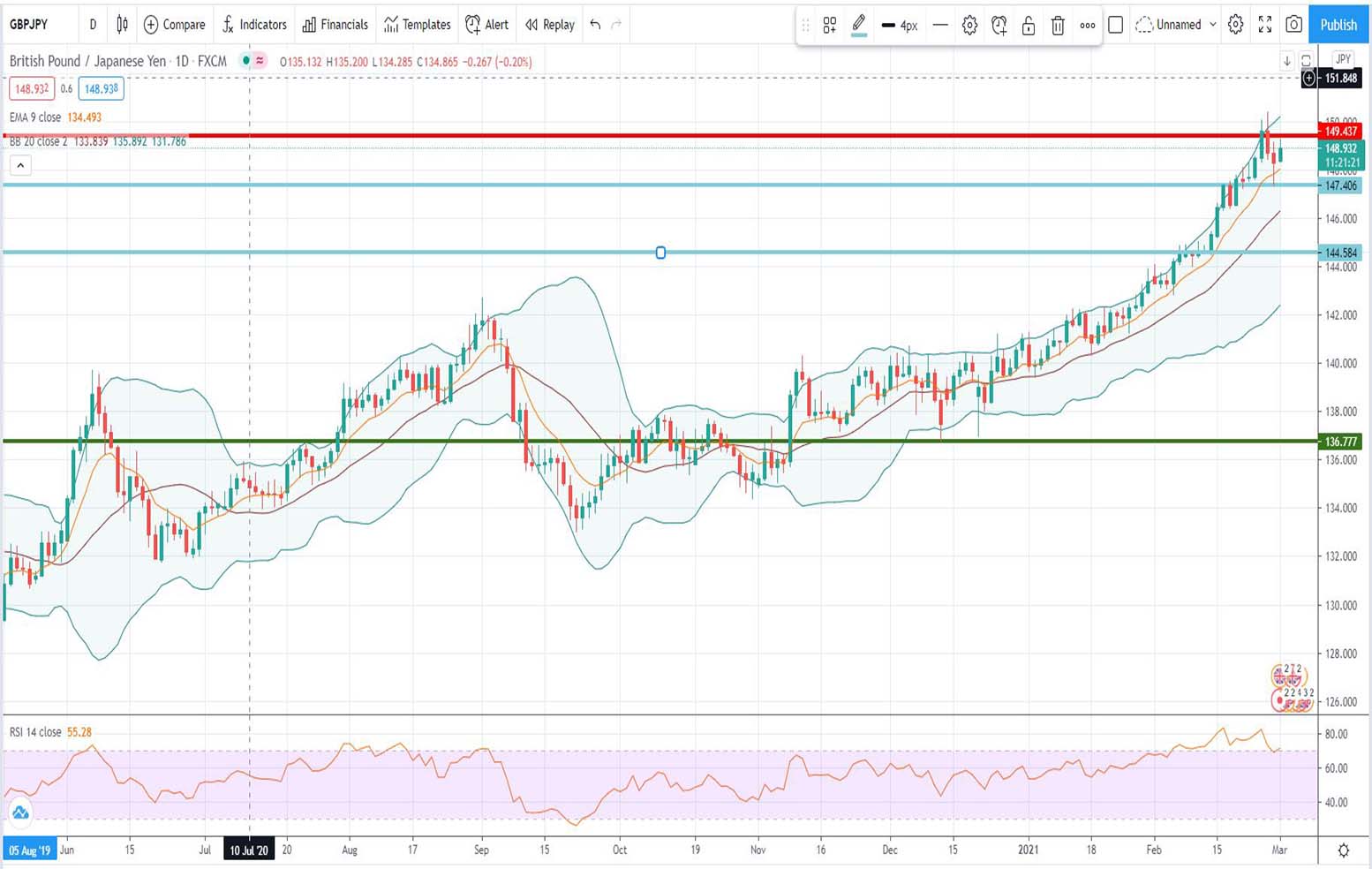Lock all drawings with the padlock icon

click(x=1028, y=25)
